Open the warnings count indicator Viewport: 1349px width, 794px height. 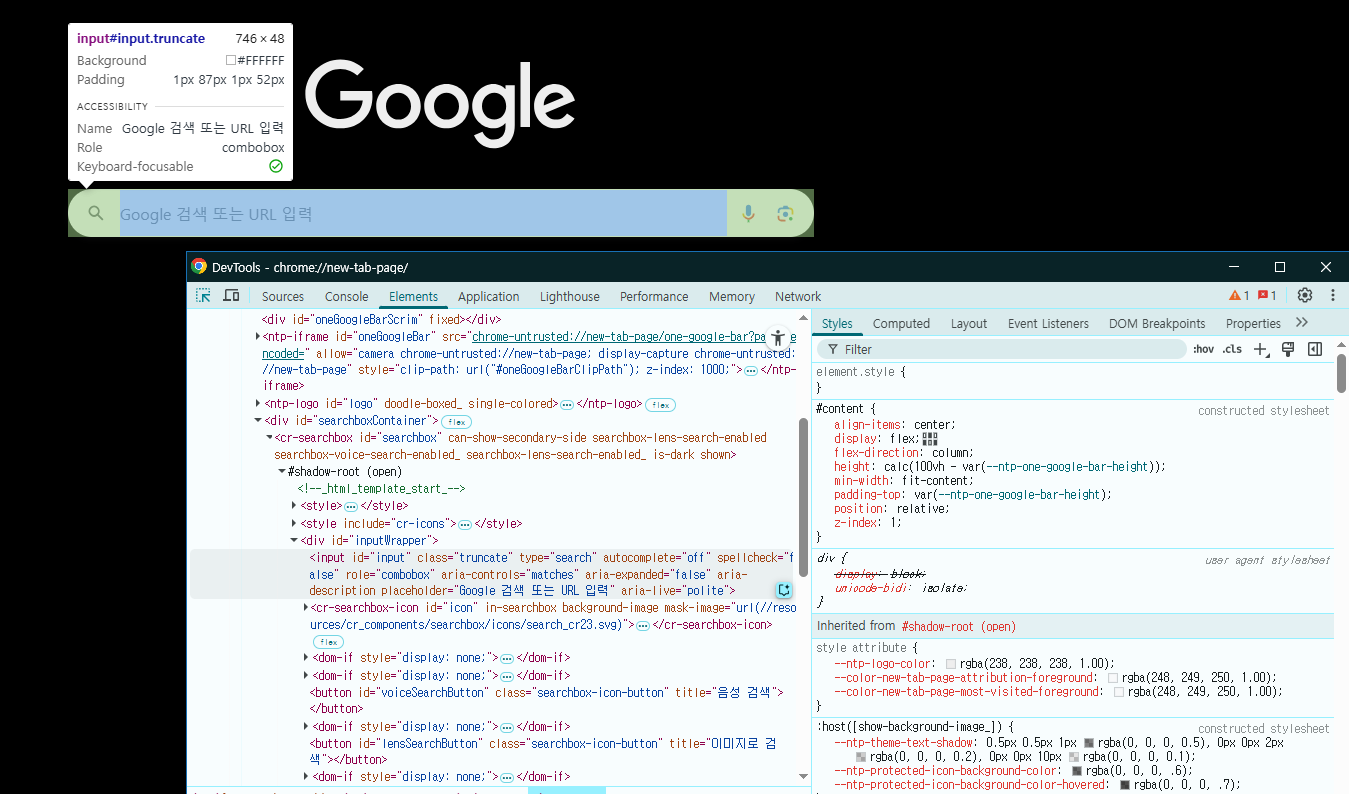(1239, 296)
